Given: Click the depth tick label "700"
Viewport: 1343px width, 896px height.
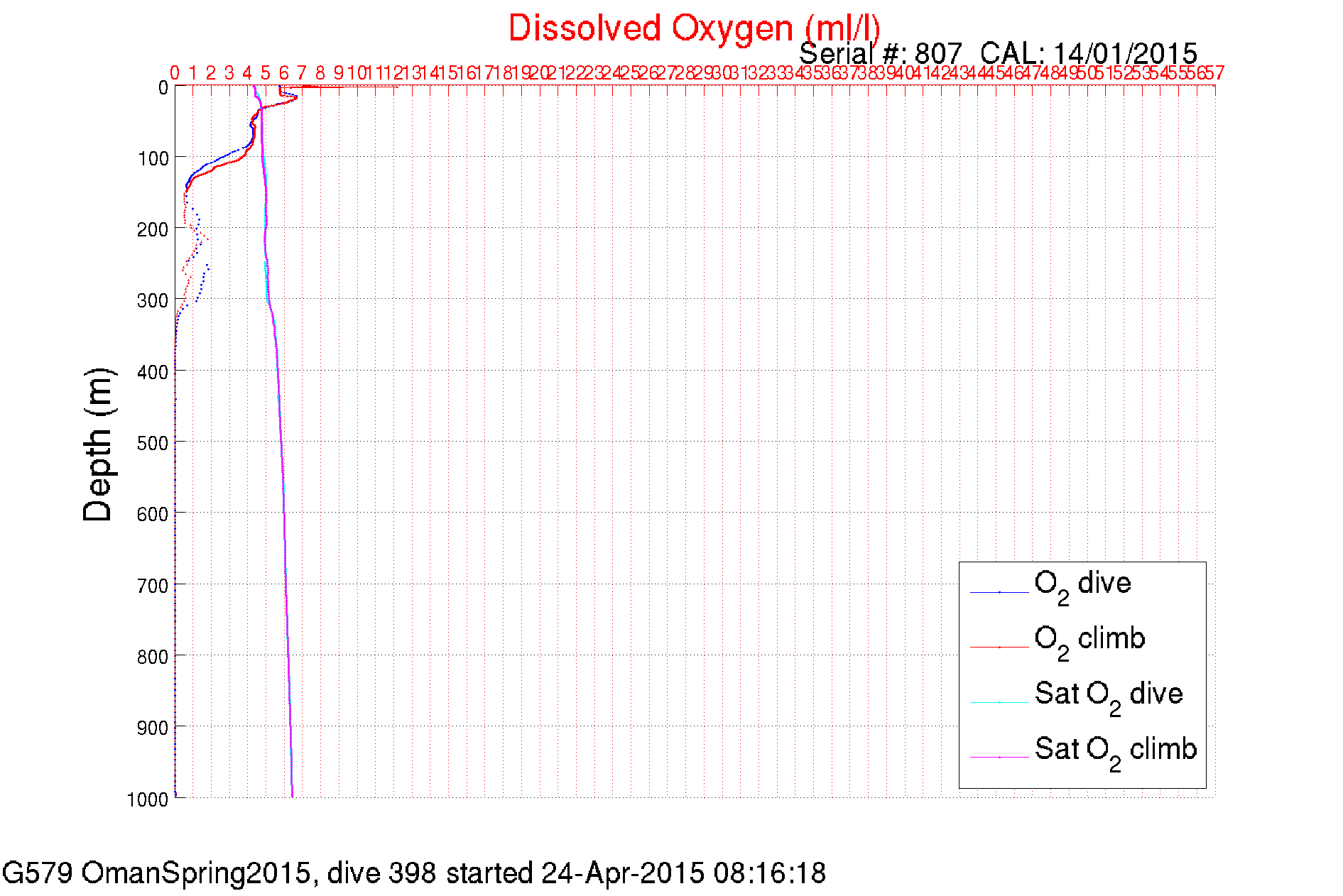Looking at the screenshot, I should 153,586.
